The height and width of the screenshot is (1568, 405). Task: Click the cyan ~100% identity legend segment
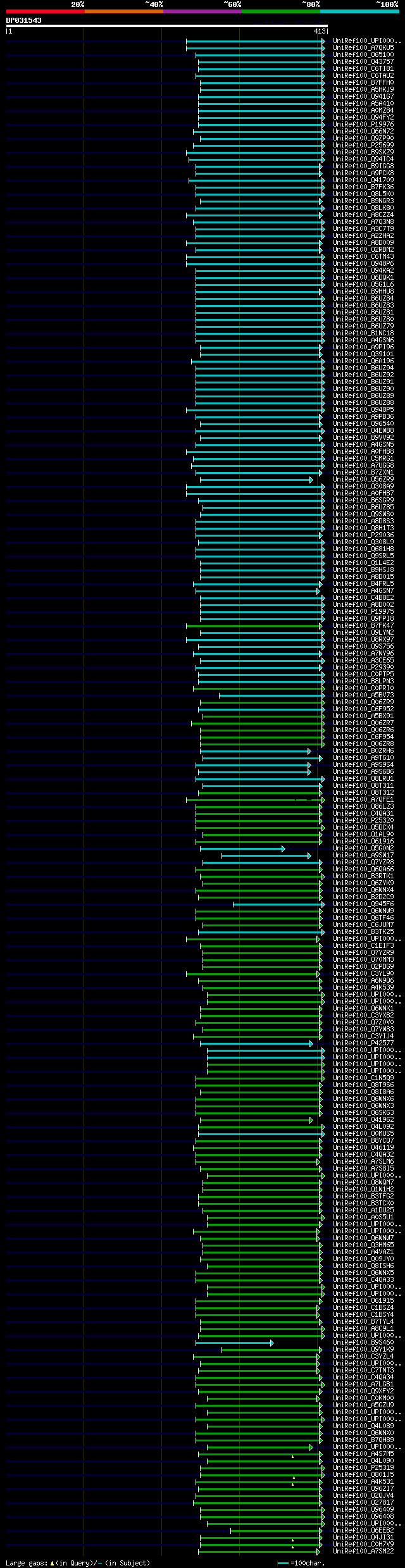(x=359, y=11)
